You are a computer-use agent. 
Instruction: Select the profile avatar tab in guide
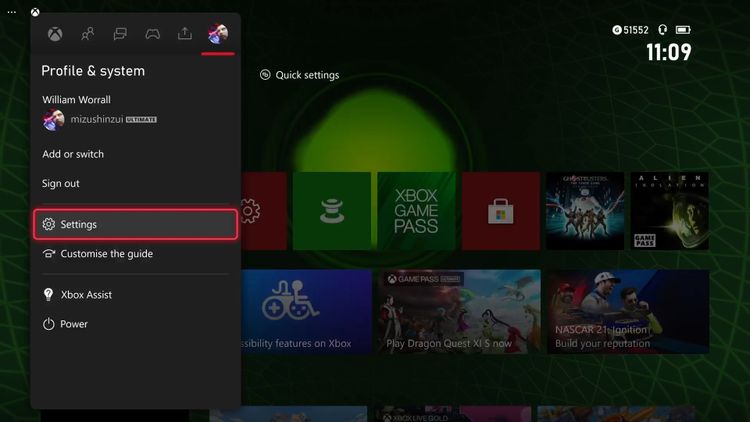tap(217, 35)
